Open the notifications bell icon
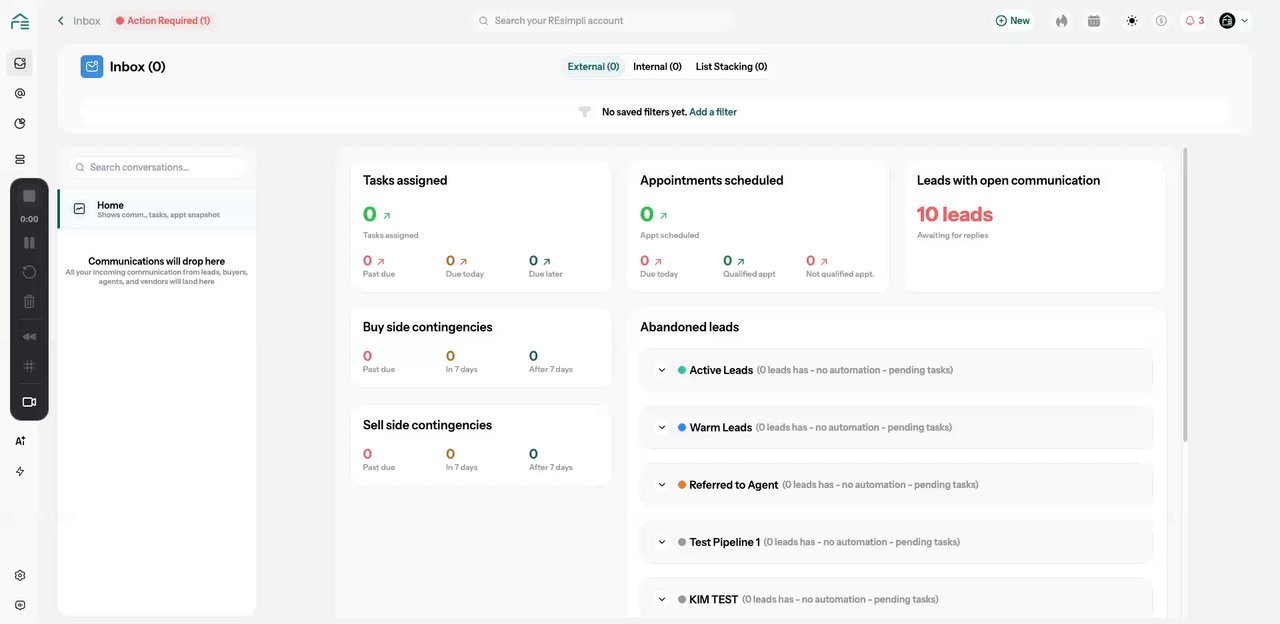Screen dimensions: 1280x624 [x=1194, y=20]
